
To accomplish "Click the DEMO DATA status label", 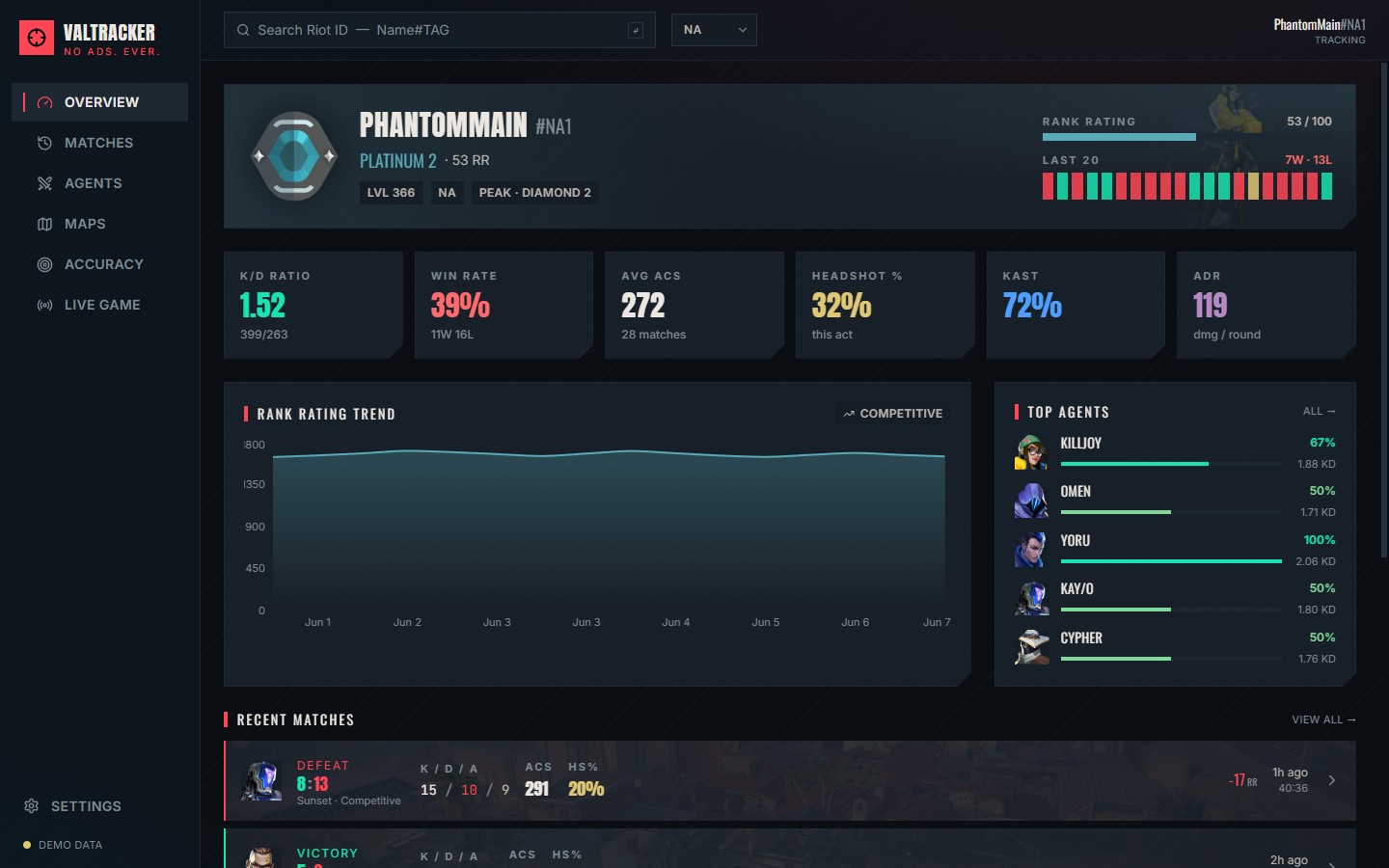I will pos(70,845).
